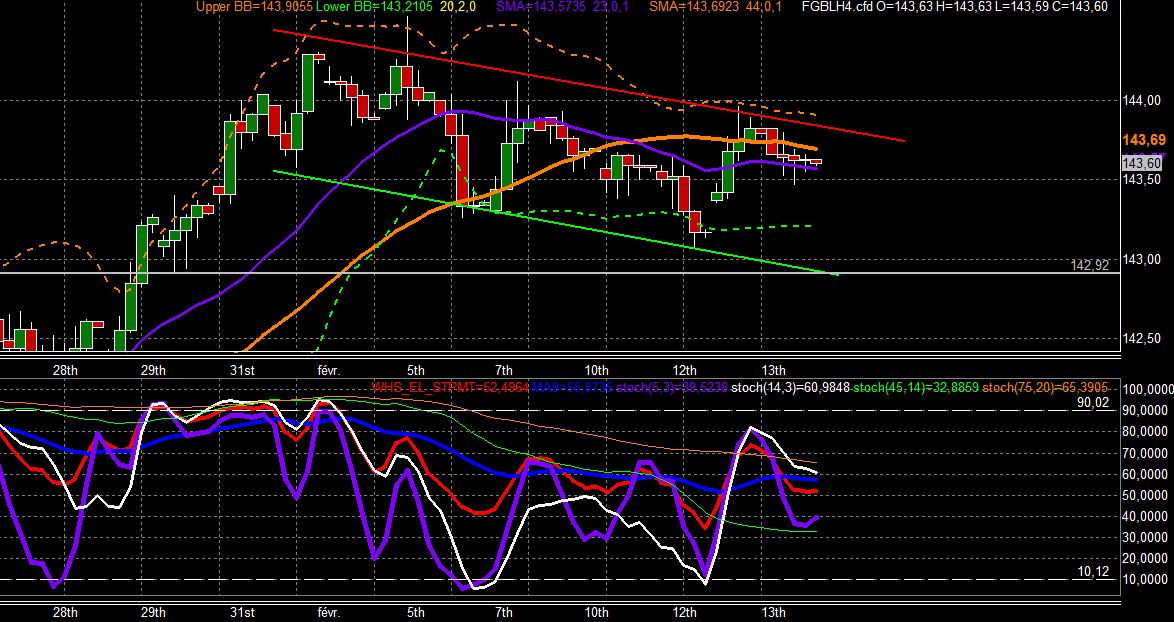Click 29th on the stochastic panel date axis

[153, 612]
